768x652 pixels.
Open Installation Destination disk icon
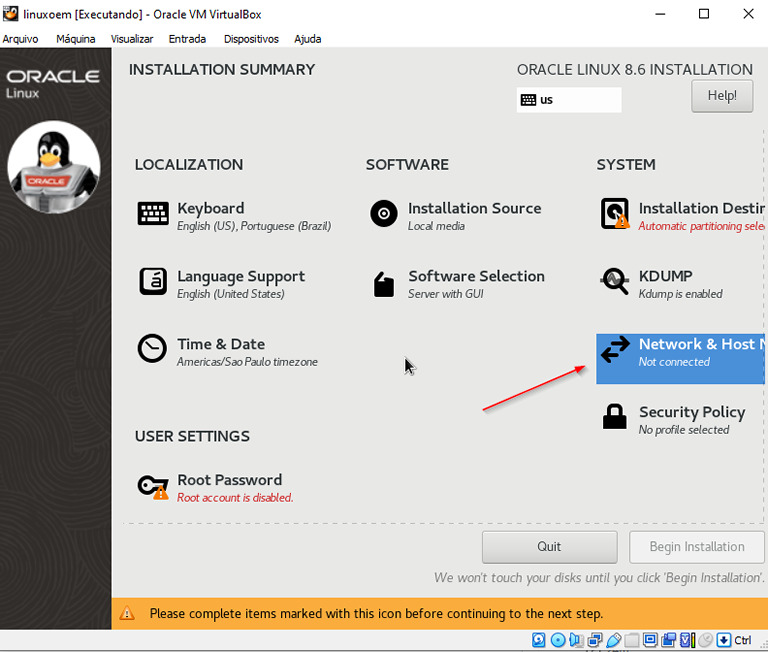615,214
